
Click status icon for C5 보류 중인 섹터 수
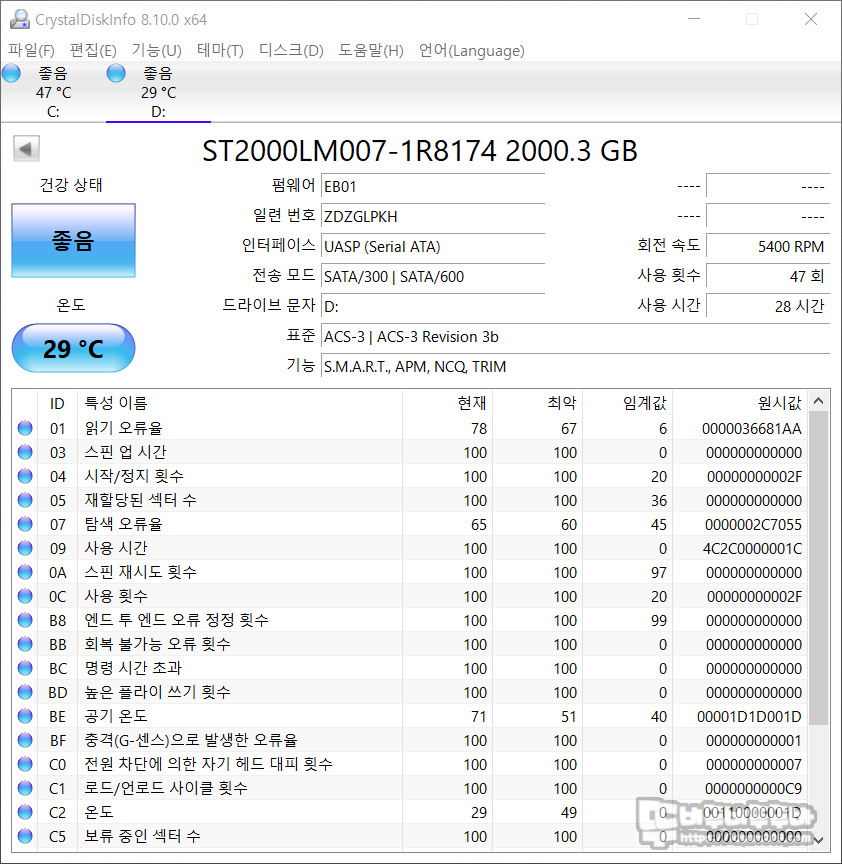point(25,836)
